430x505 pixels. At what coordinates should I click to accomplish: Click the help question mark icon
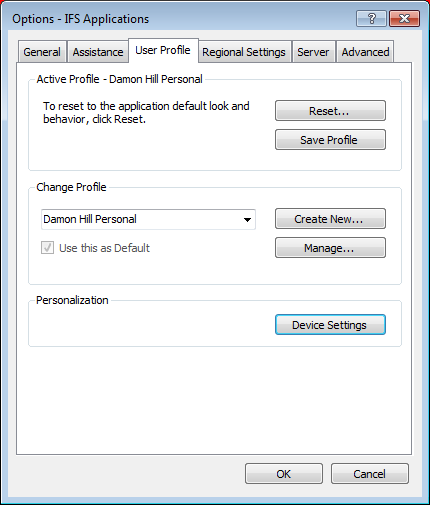tap(371, 18)
